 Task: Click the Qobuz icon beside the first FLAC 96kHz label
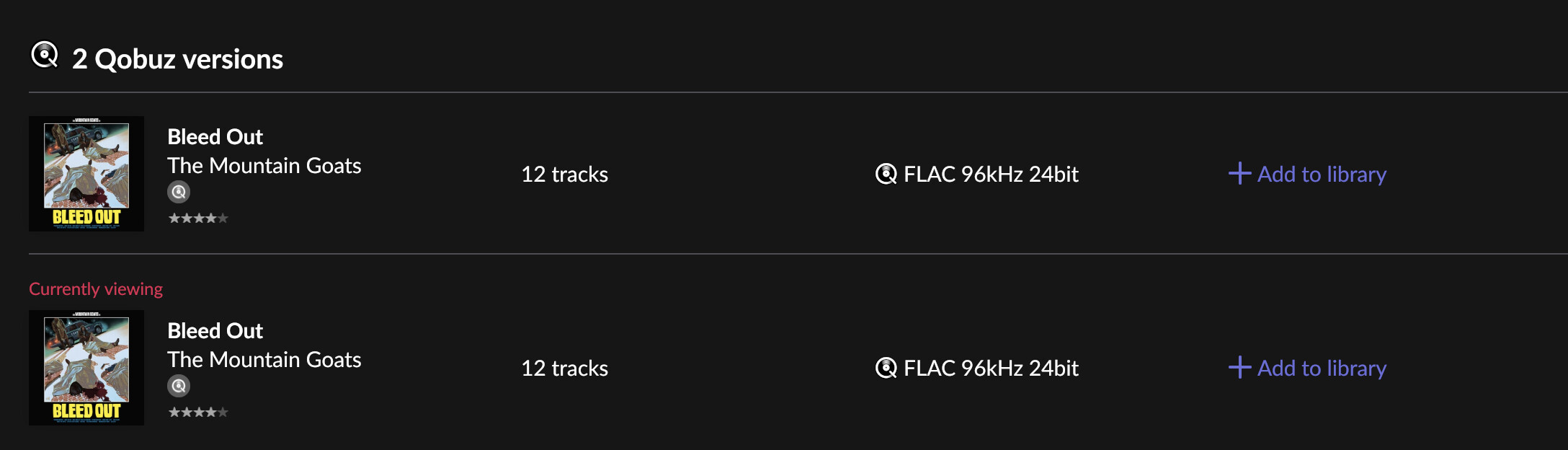[886, 174]
